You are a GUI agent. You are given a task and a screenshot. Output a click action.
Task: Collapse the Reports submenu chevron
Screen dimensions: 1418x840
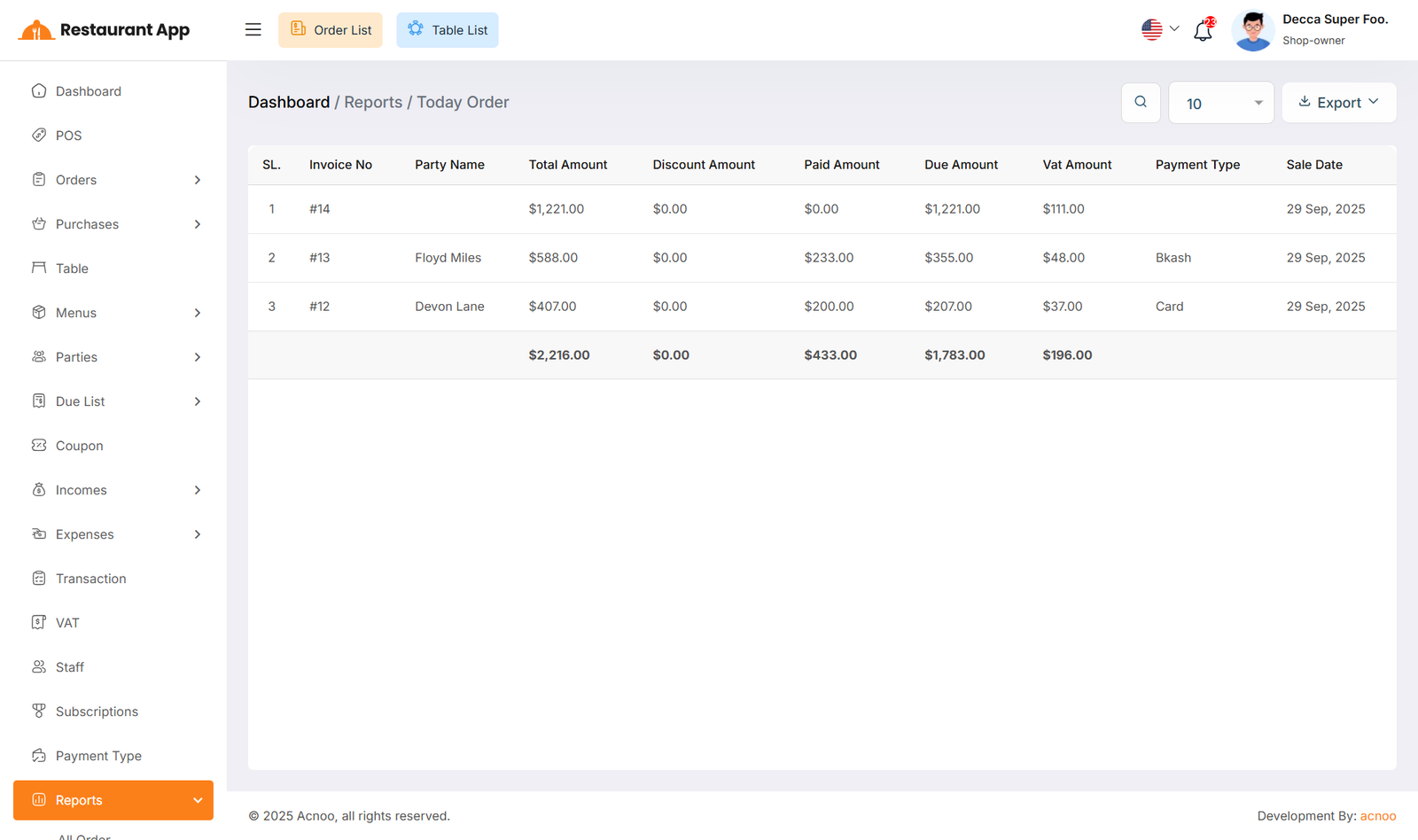[198, 800]
